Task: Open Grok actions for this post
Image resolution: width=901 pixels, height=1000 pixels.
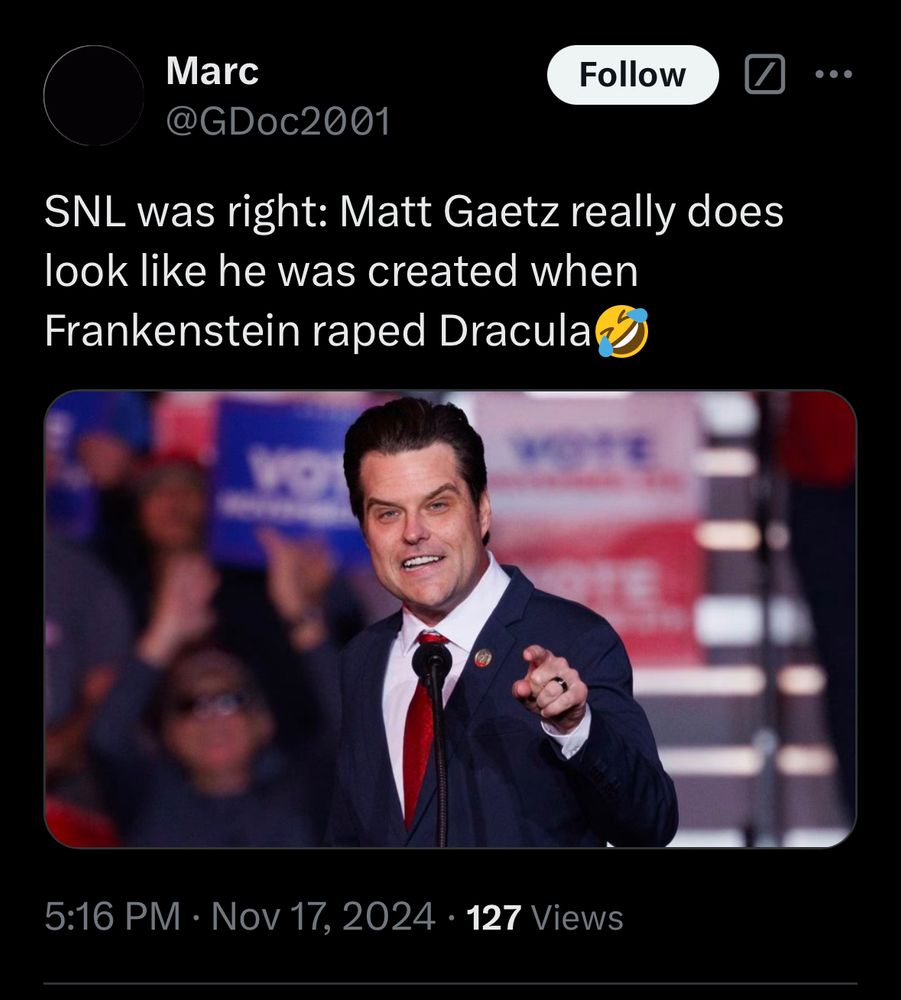Action: [x=768, y=74]
